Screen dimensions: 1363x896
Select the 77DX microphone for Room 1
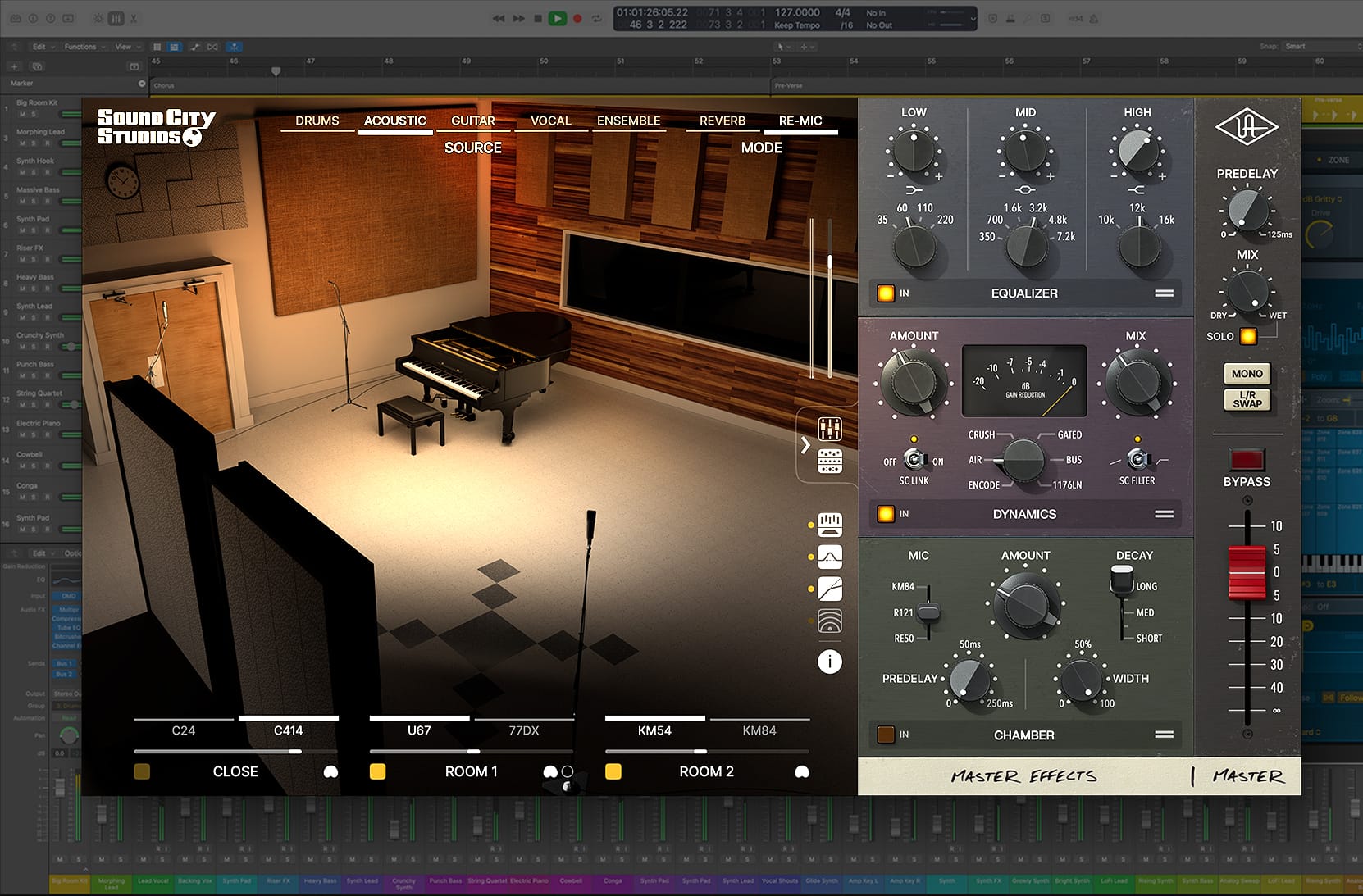coord(523,730)
